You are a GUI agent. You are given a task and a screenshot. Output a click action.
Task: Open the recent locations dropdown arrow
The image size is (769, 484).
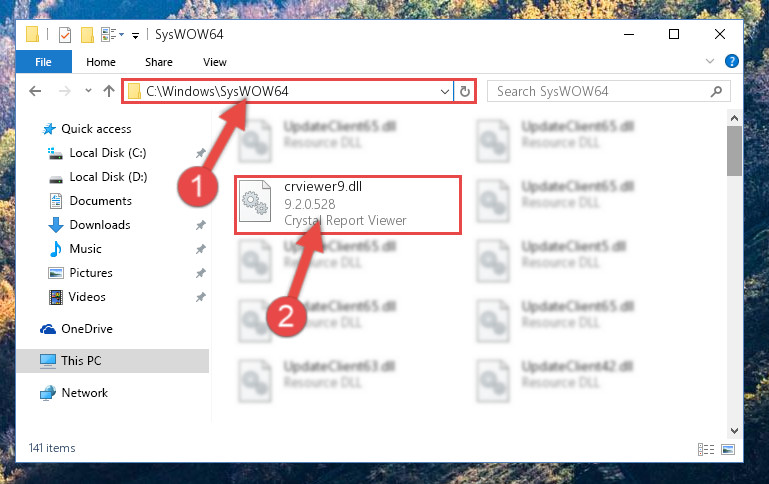(88, 91)
